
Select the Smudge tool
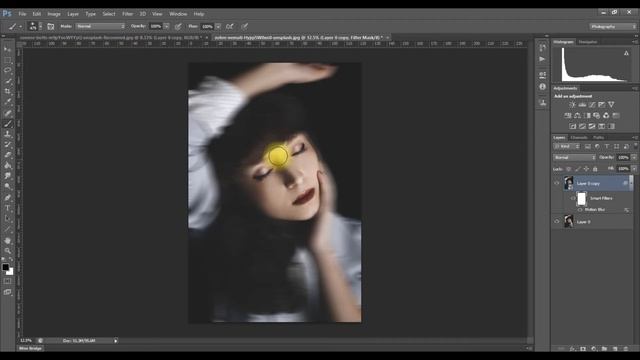click(x=7, y=176)
